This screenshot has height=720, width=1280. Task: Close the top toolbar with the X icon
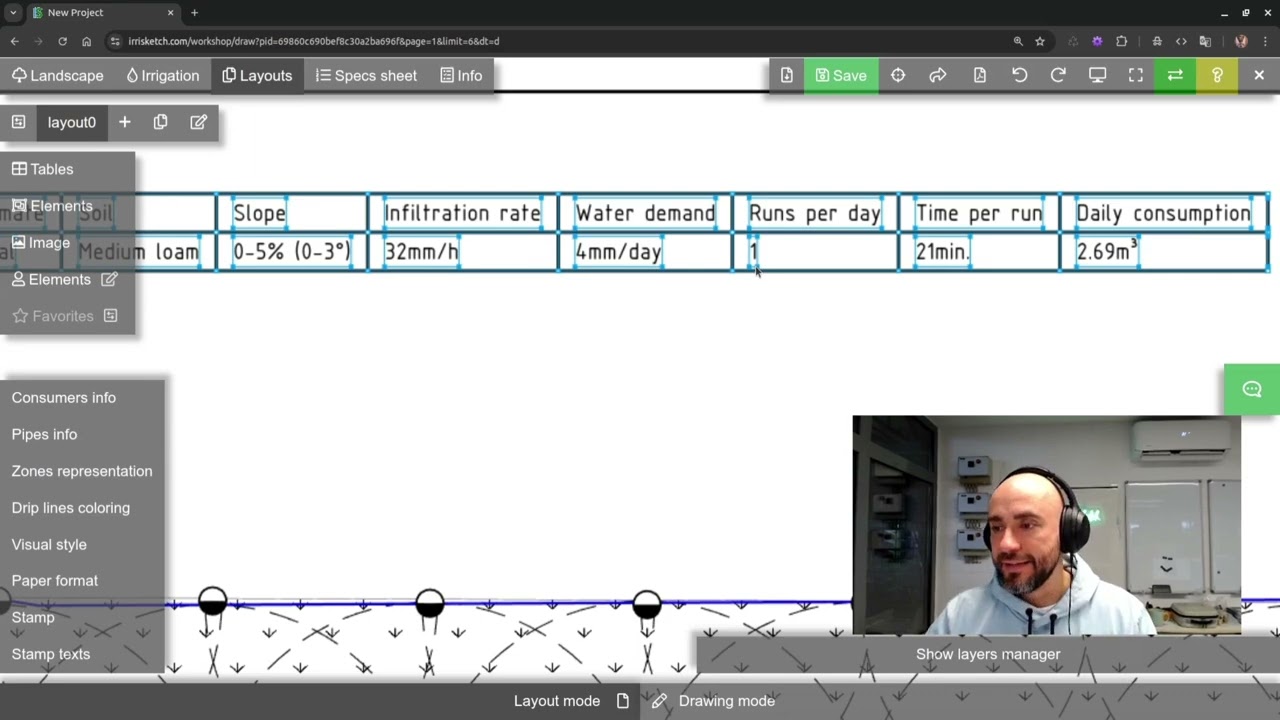[1259, 75]
